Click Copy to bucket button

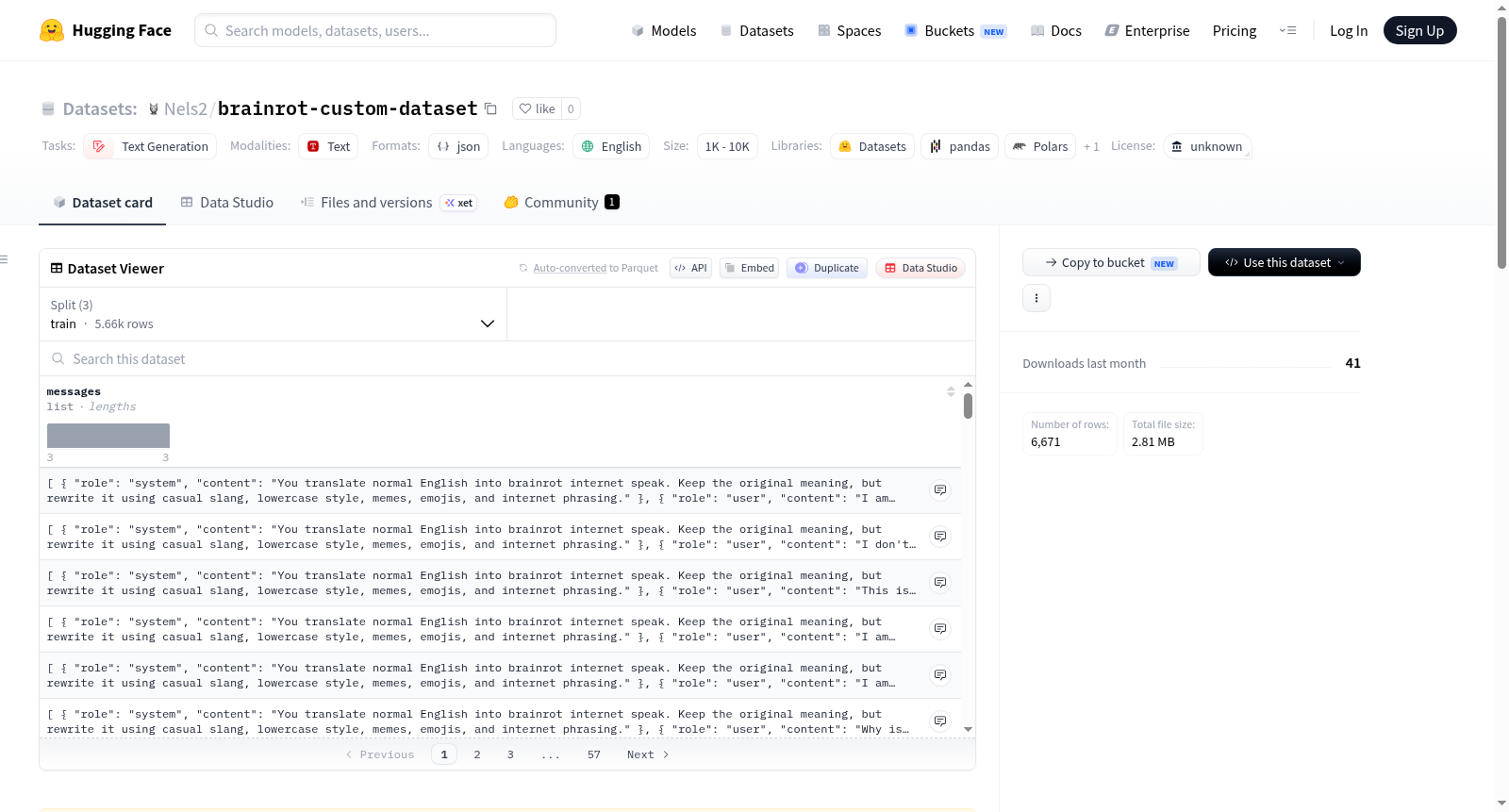(x=1111, y=262)
